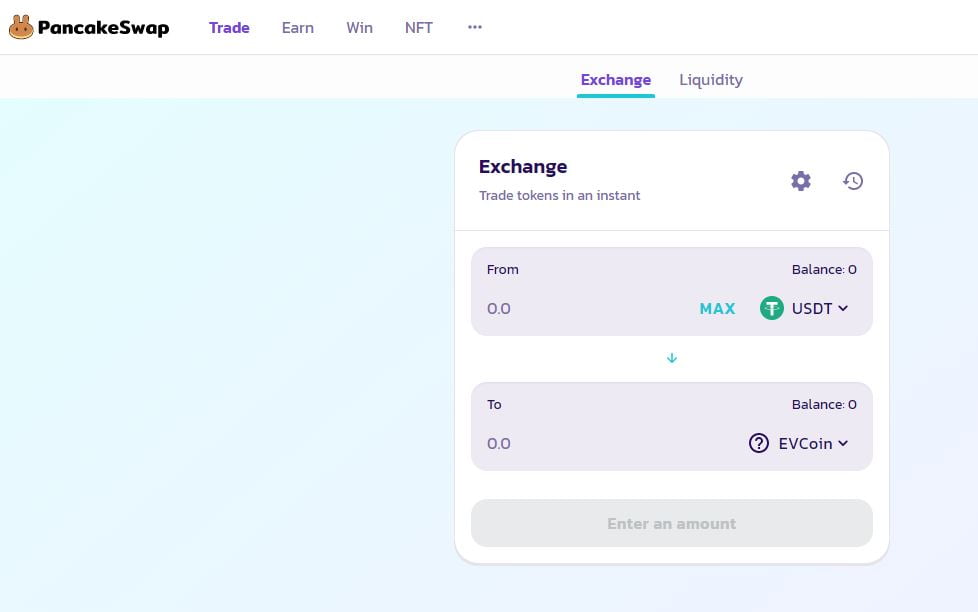This screenshot has height=612, width=978.
Task: Open the Earn menu
Action: point(298,28)
